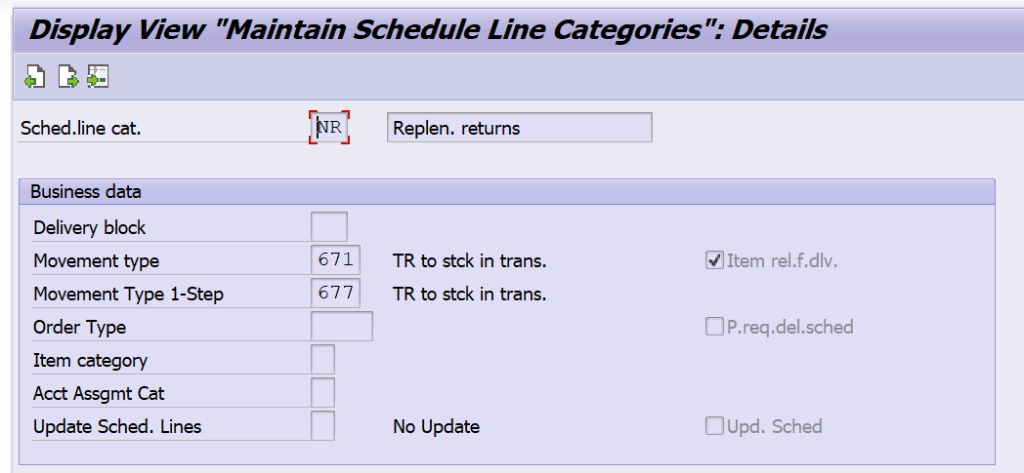The width and height of the screenshot is (1024, 473).
Task: Click the Business data group header
Action: click(86, 191)
